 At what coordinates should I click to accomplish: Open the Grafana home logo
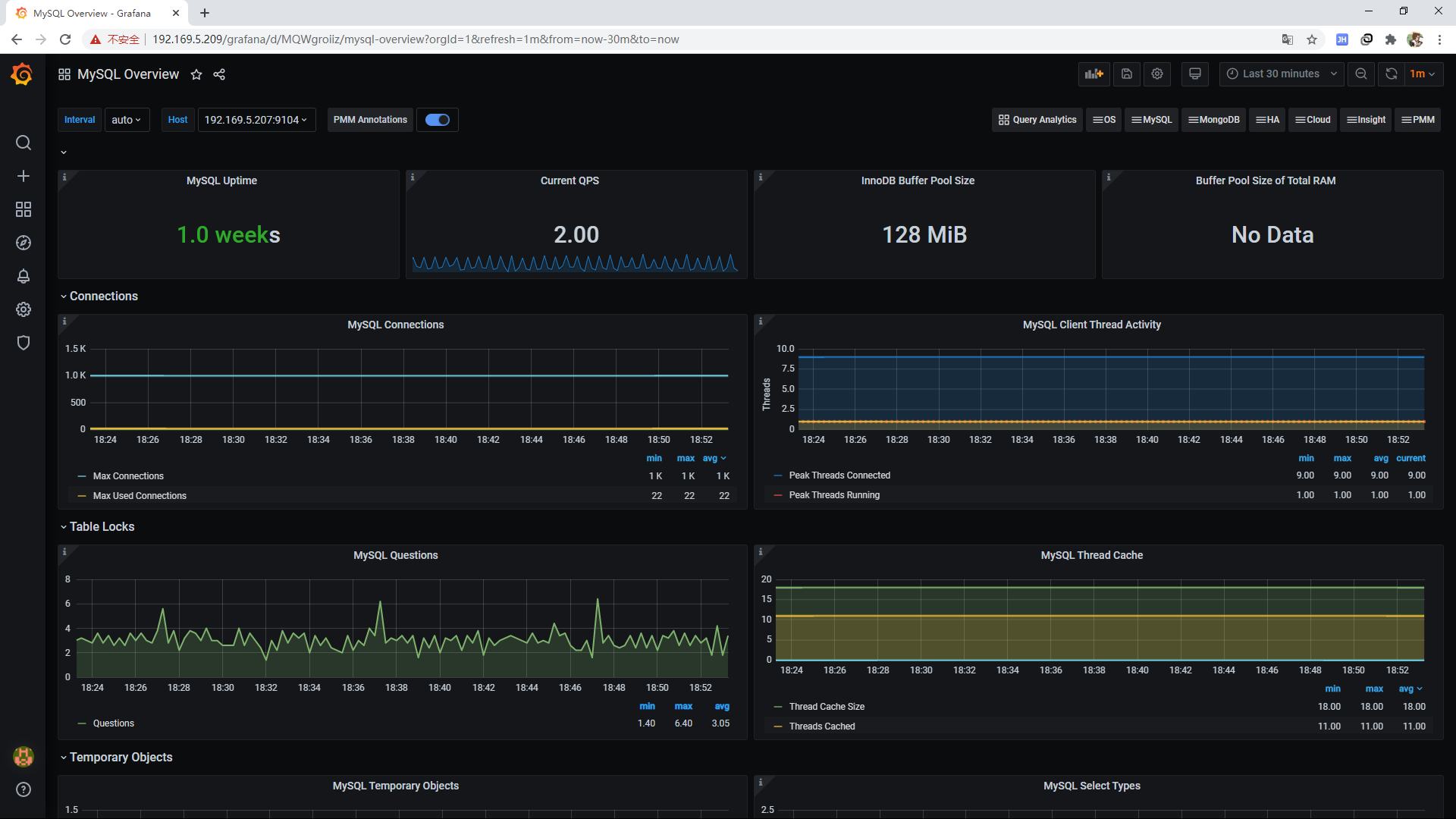22,74
